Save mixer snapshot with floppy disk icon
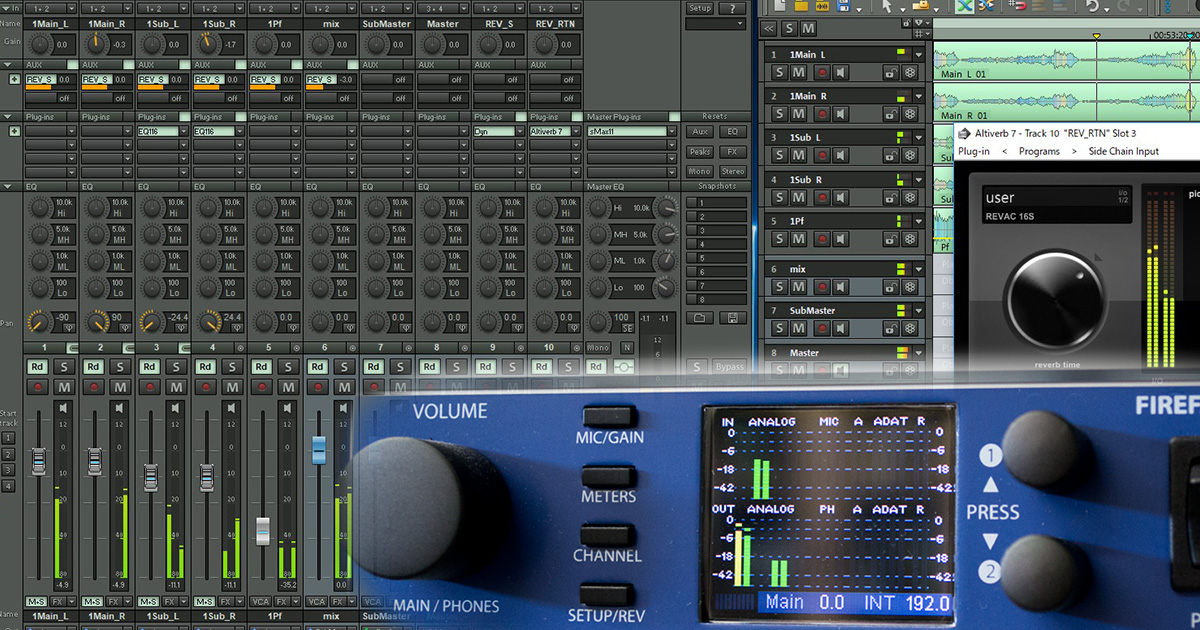 733,318
